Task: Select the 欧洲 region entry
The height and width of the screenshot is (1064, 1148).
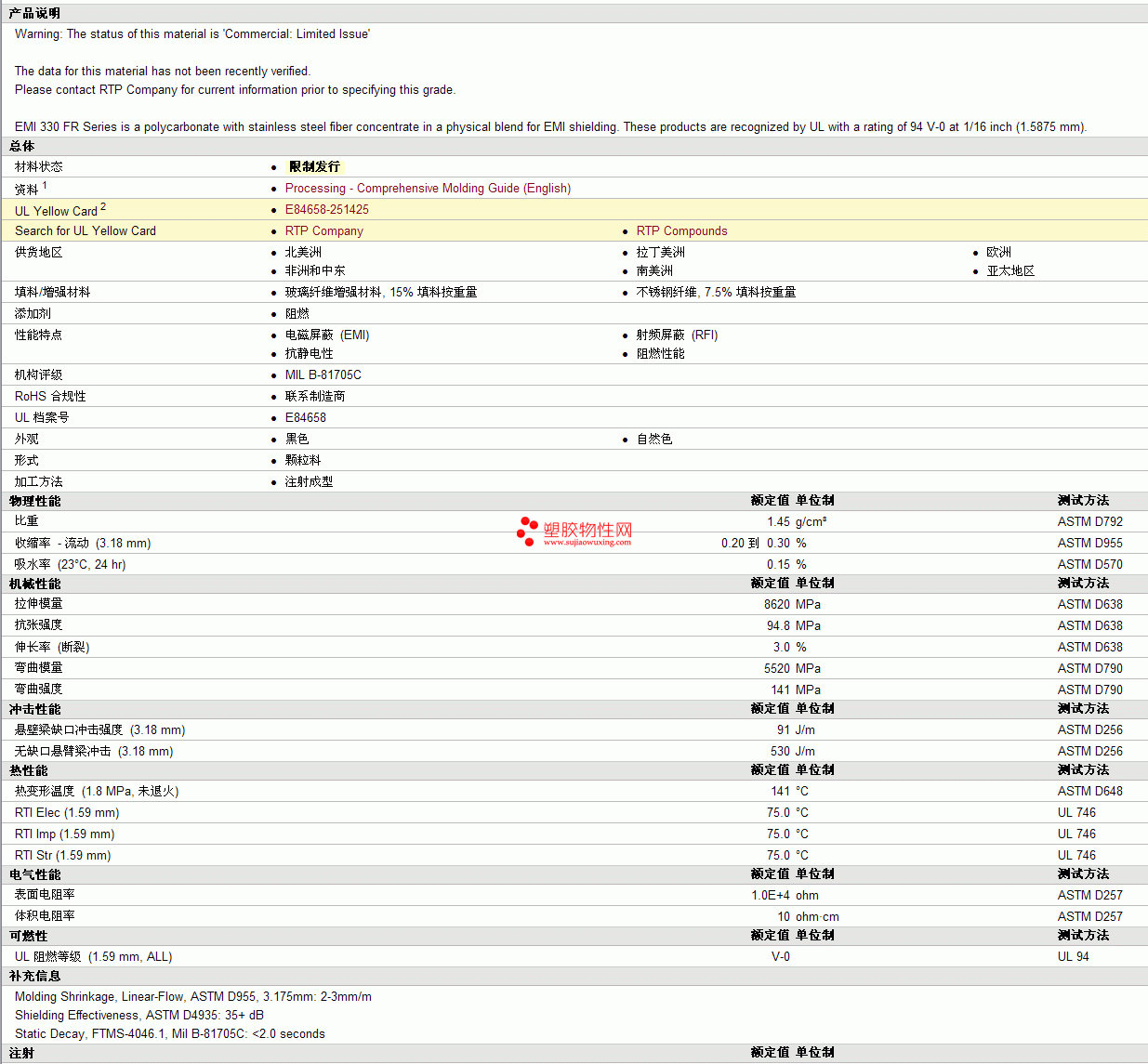Action: 999,252
